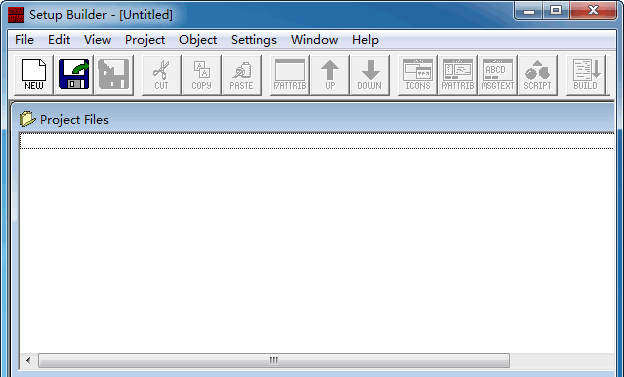This screenshot has height=377, width=624.
Task: Open the File menu
Action: click(24, 40)
